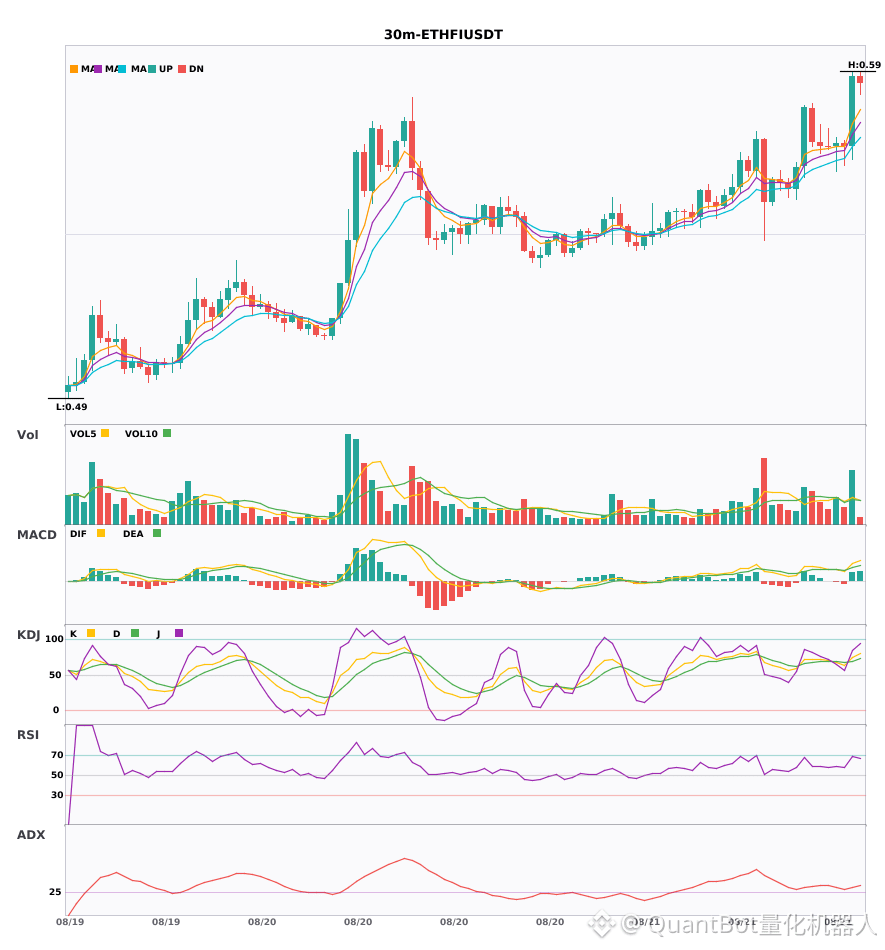Image resolution: width=885 pixels, height=950 pixels.
Task: Click the chart title 30m-ETHFIUSDT
Action: coord(443,35)
